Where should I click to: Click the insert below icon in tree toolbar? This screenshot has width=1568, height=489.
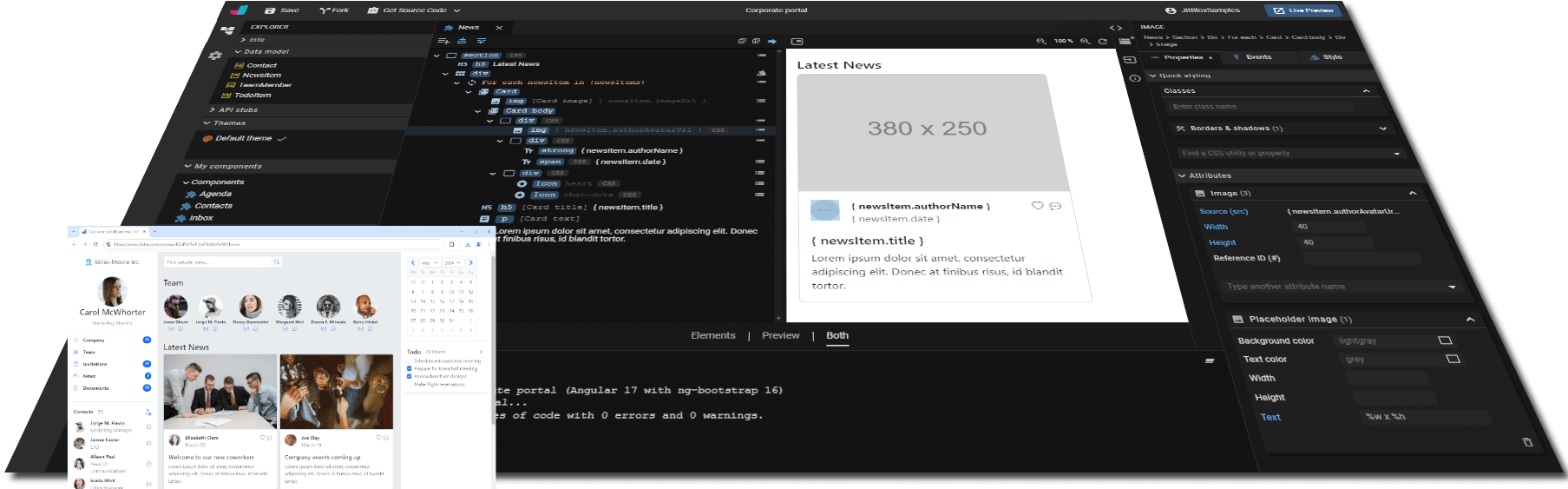click(481, 41)
